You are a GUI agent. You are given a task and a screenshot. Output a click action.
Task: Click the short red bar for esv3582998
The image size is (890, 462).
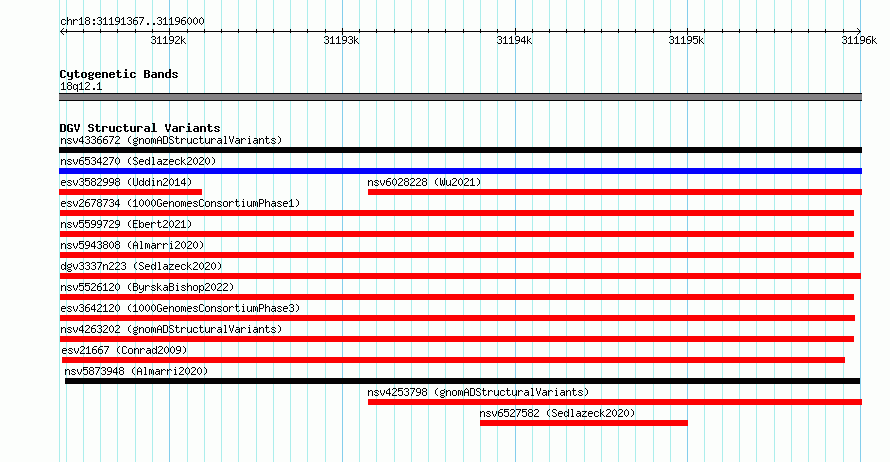131,192
